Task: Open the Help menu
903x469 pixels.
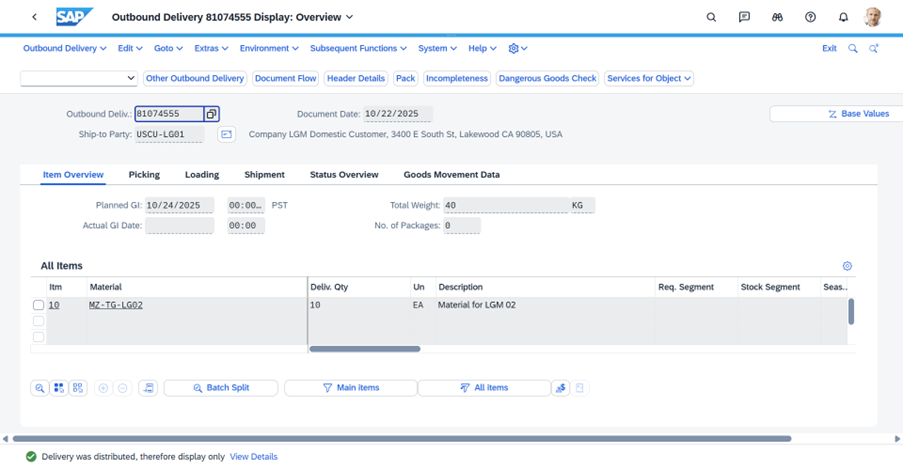Action: [x=482, y=48]
